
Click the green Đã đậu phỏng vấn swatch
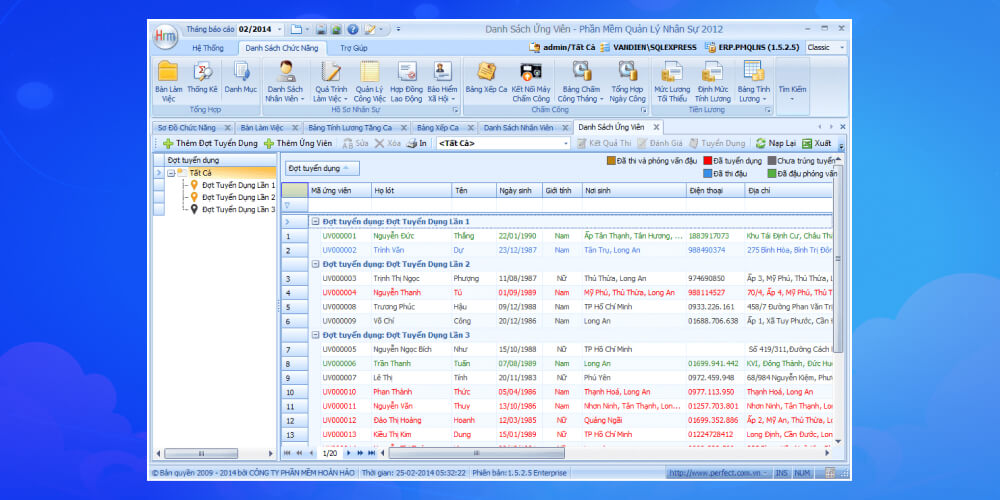point(772,173)
